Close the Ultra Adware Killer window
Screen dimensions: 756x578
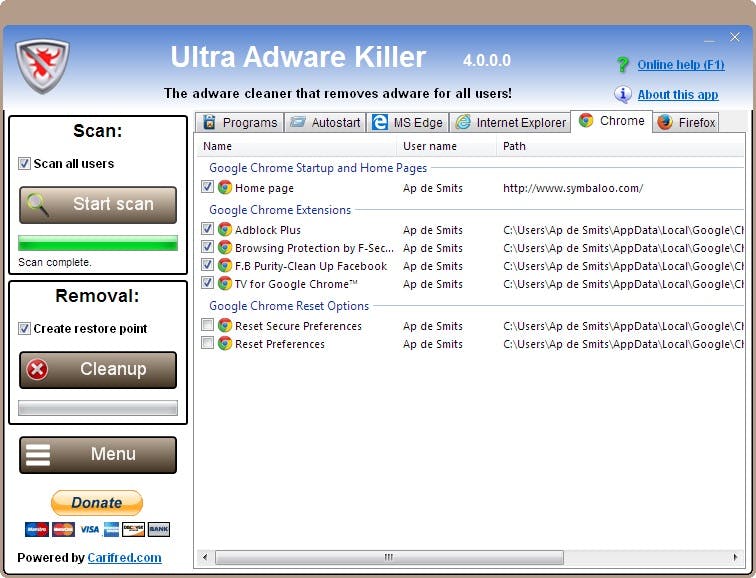coord(735,37)
